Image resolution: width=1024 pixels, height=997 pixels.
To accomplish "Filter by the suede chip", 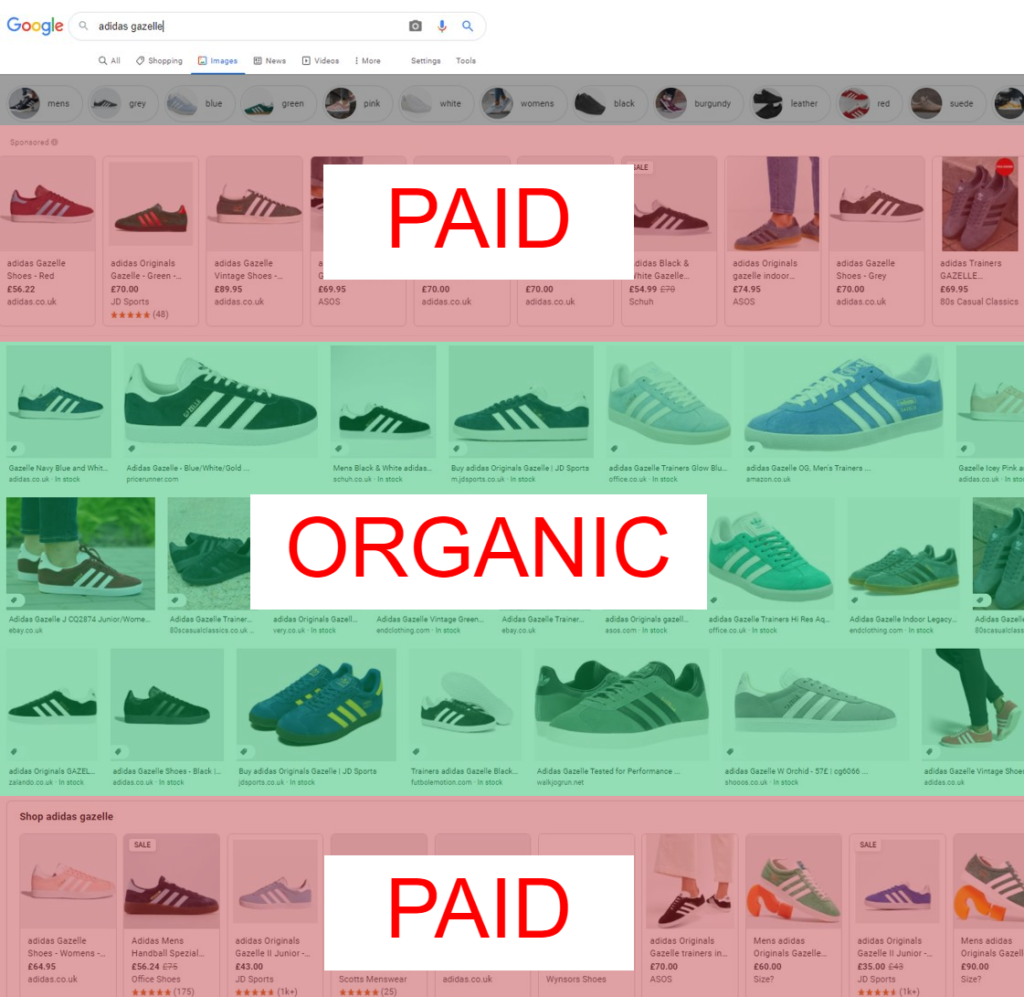I will [x=948, y=103].
